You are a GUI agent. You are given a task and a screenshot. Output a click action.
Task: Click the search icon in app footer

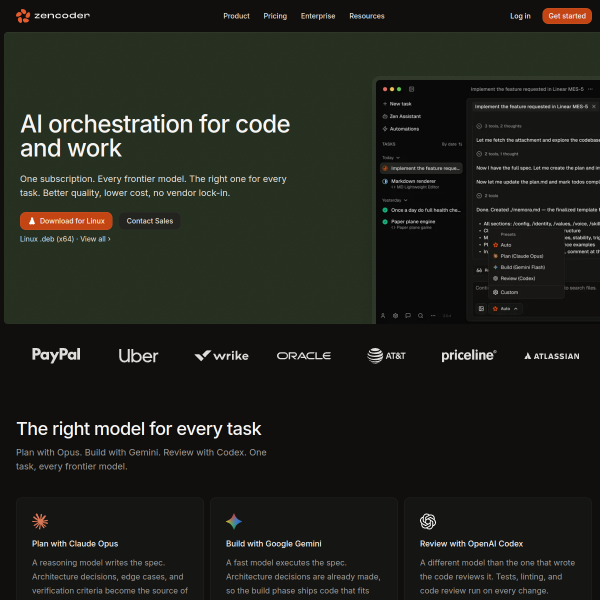coord(421,316)
